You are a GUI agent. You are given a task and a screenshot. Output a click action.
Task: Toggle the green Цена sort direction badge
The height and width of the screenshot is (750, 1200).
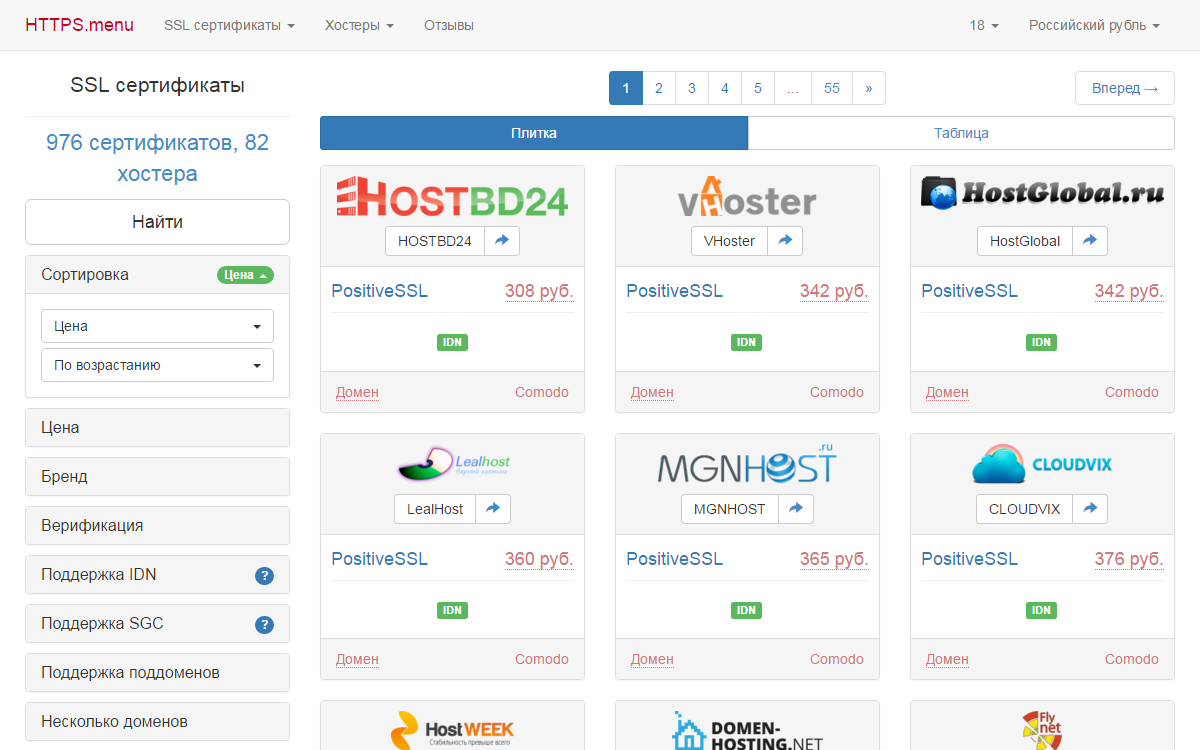245,275
